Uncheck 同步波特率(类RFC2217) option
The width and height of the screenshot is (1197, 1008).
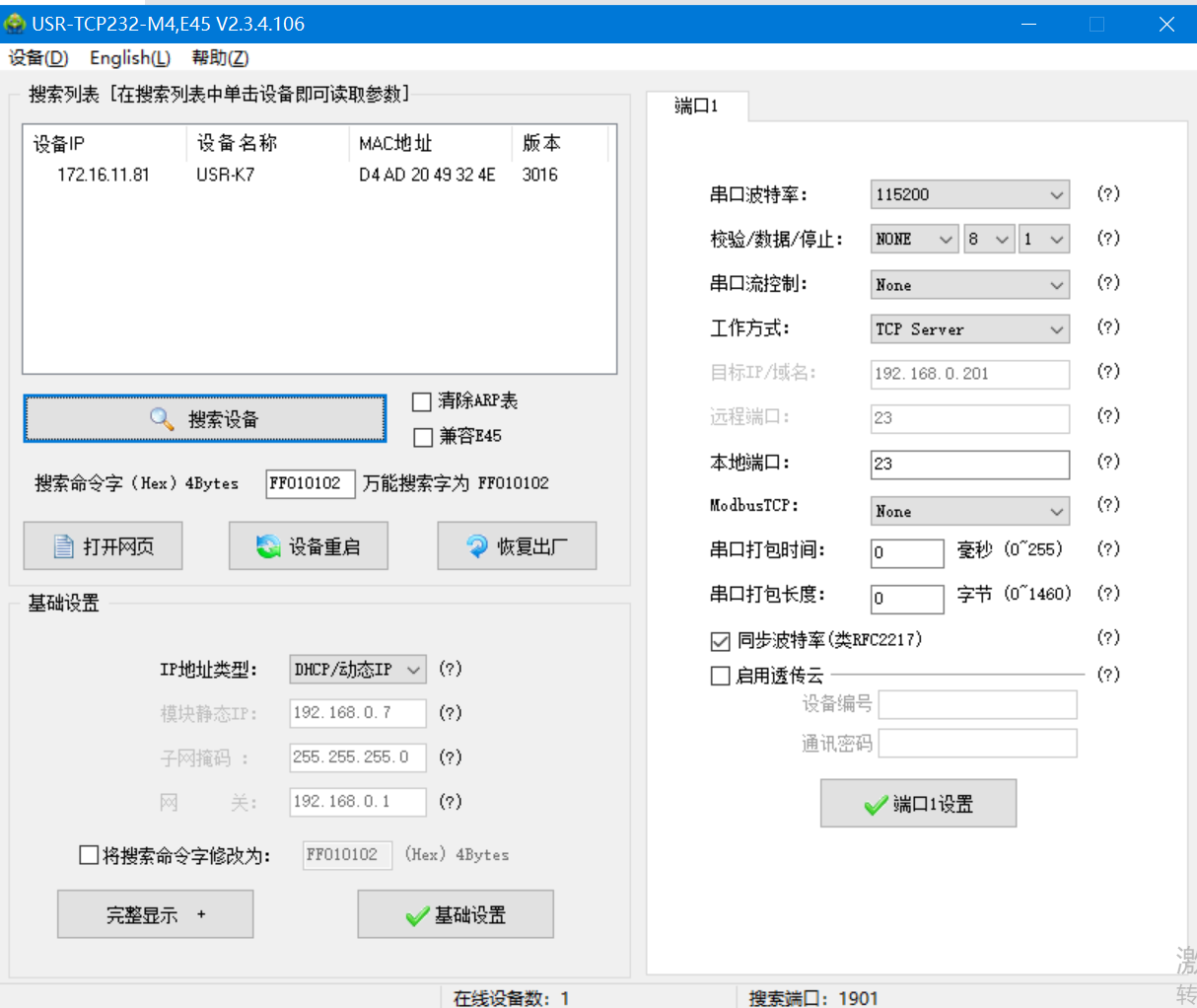coord(721,641)
